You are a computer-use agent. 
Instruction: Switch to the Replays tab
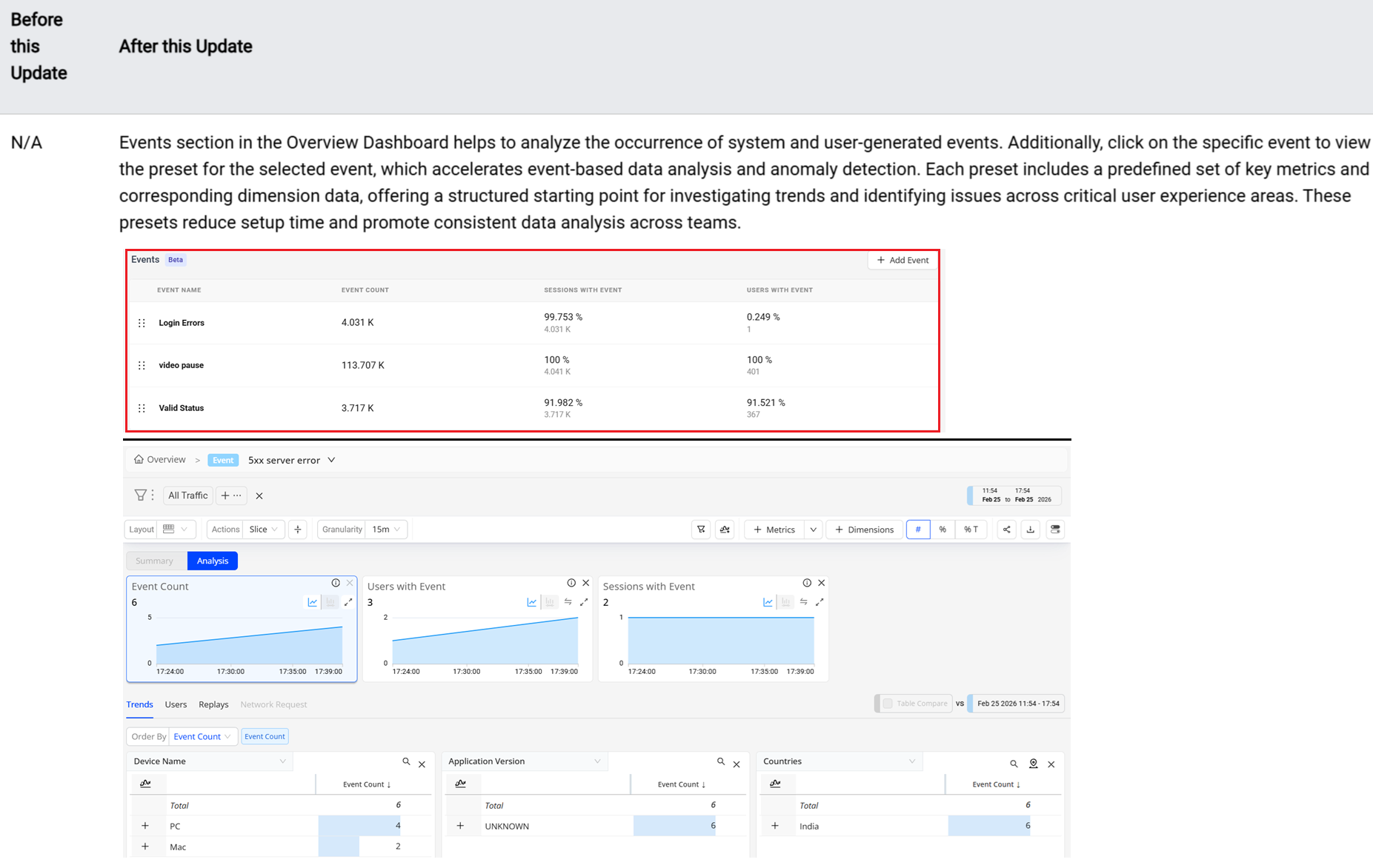pyautogui.click(x=213, y=704)
